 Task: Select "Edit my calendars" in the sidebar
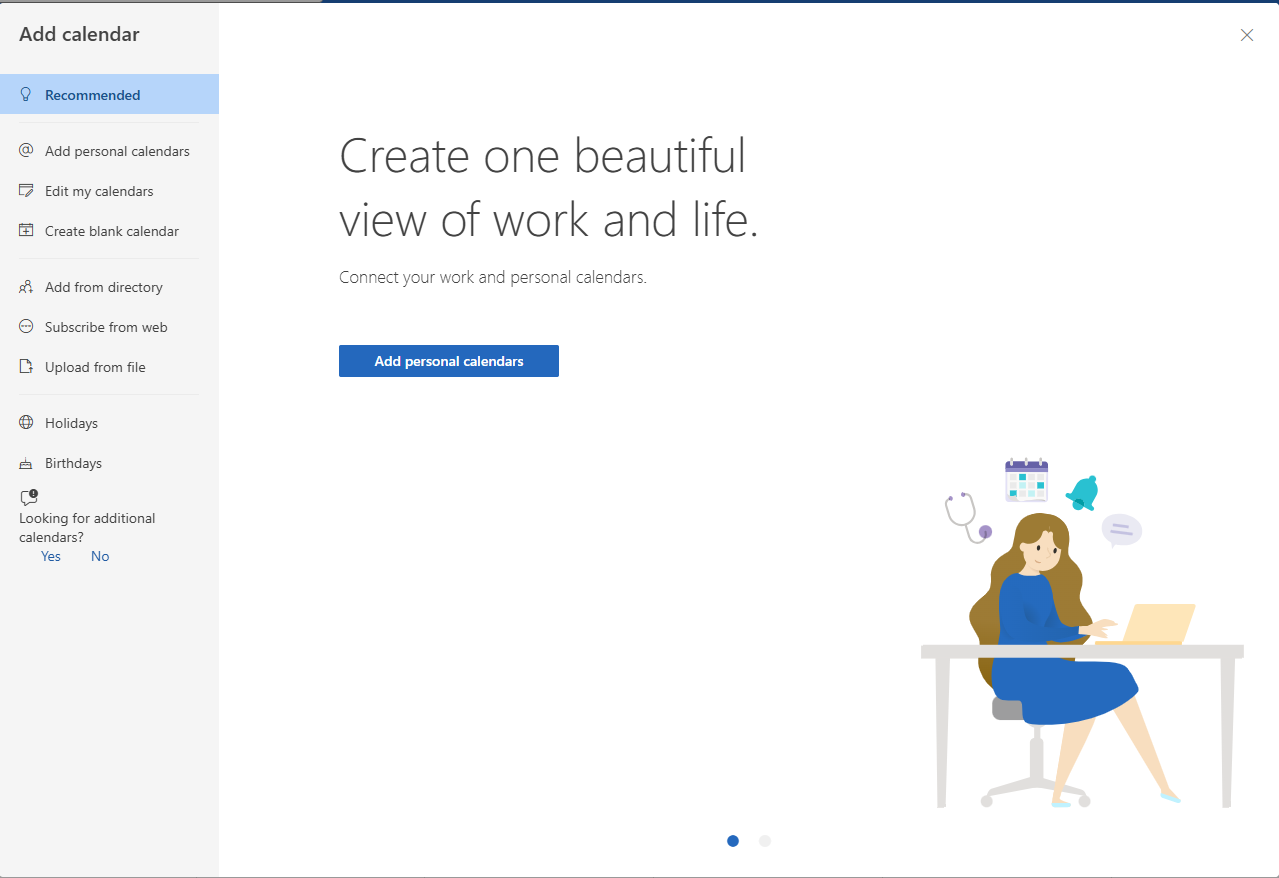coord(99,190)
